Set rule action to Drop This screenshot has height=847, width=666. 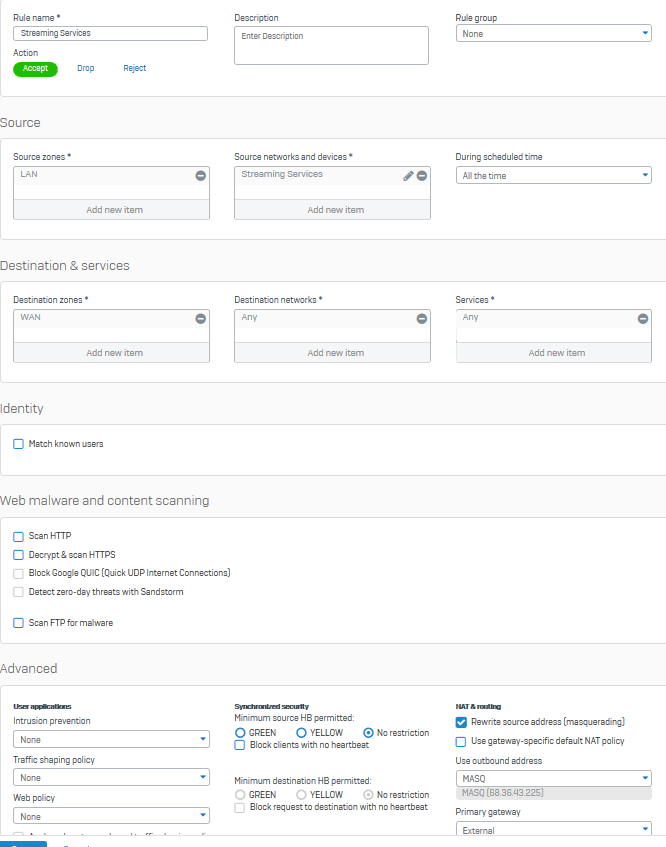click(x=86, y=69)
